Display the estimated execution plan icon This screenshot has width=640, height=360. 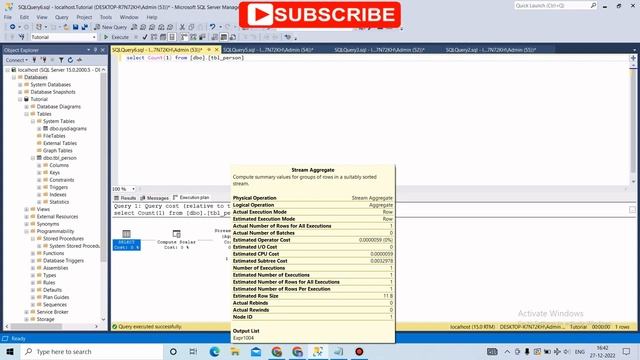click(154, 37)
